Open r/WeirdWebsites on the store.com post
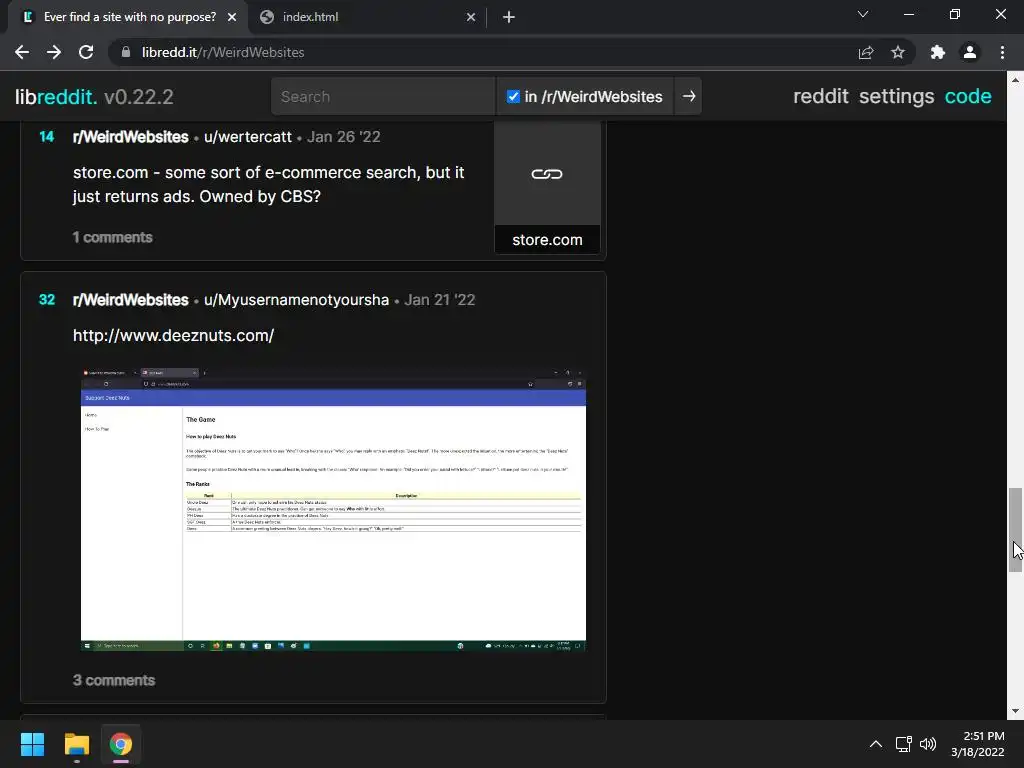 (131, 137)
